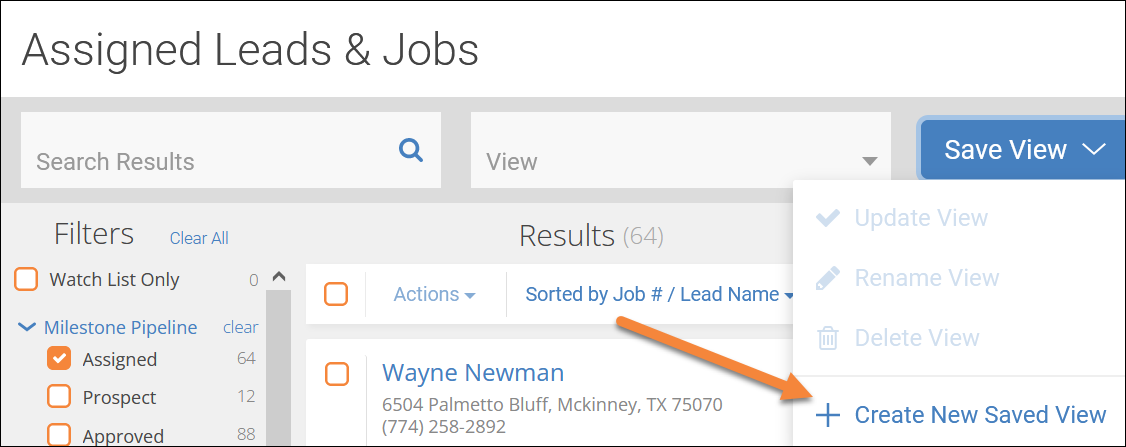Toggle the Watch List Only checkbox
1126x447 pixels.
click(27, 280)
